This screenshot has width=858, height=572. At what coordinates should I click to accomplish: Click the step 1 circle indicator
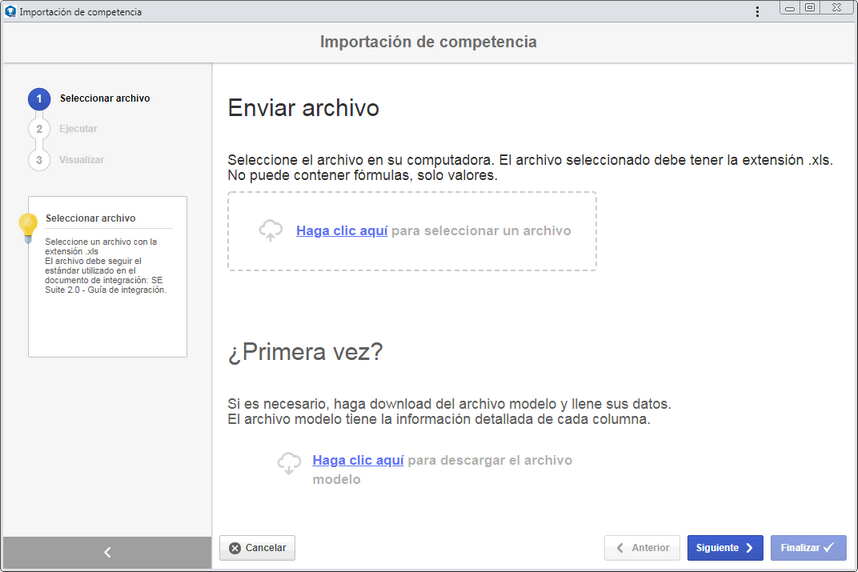pos(39,99)
